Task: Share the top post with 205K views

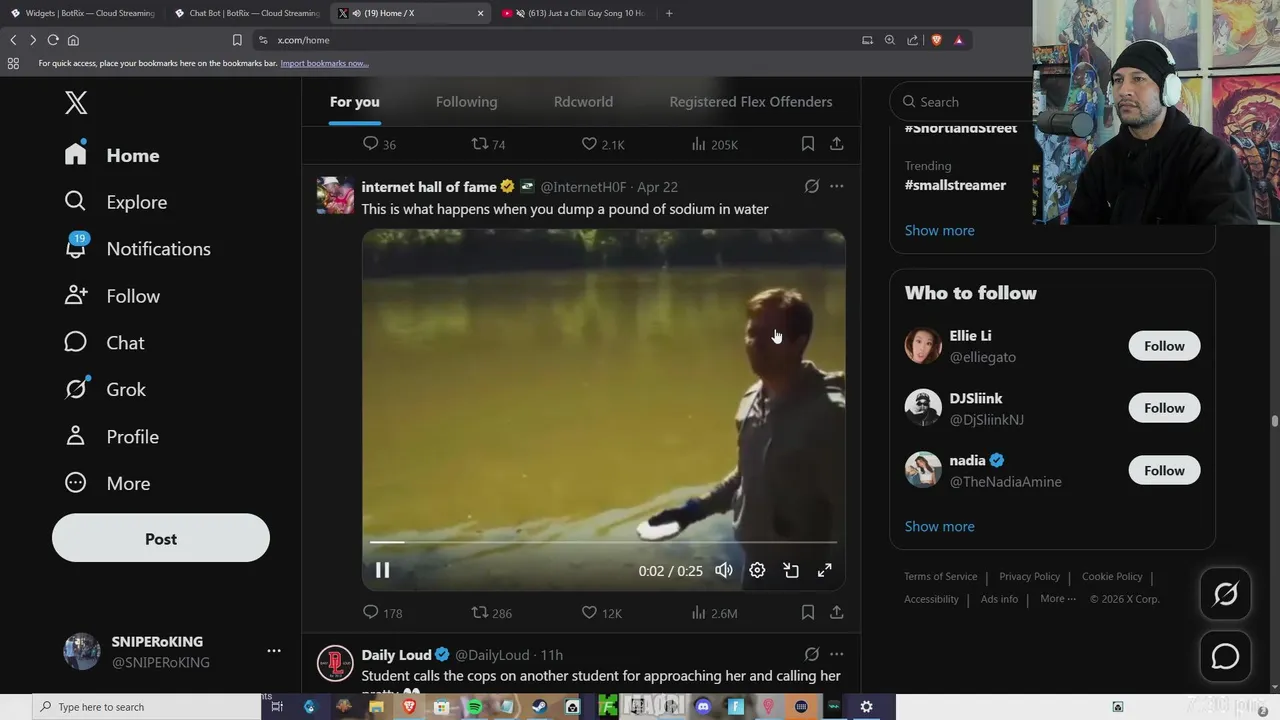Action: click(836, 144)
